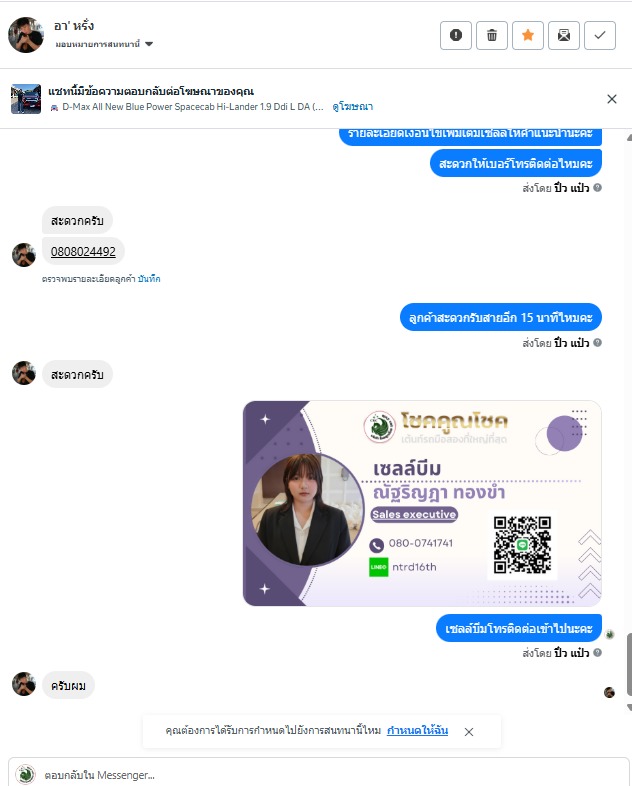Click the help icon beside the first sent-by label
The image size is (632, 786).
click(597, 187)
